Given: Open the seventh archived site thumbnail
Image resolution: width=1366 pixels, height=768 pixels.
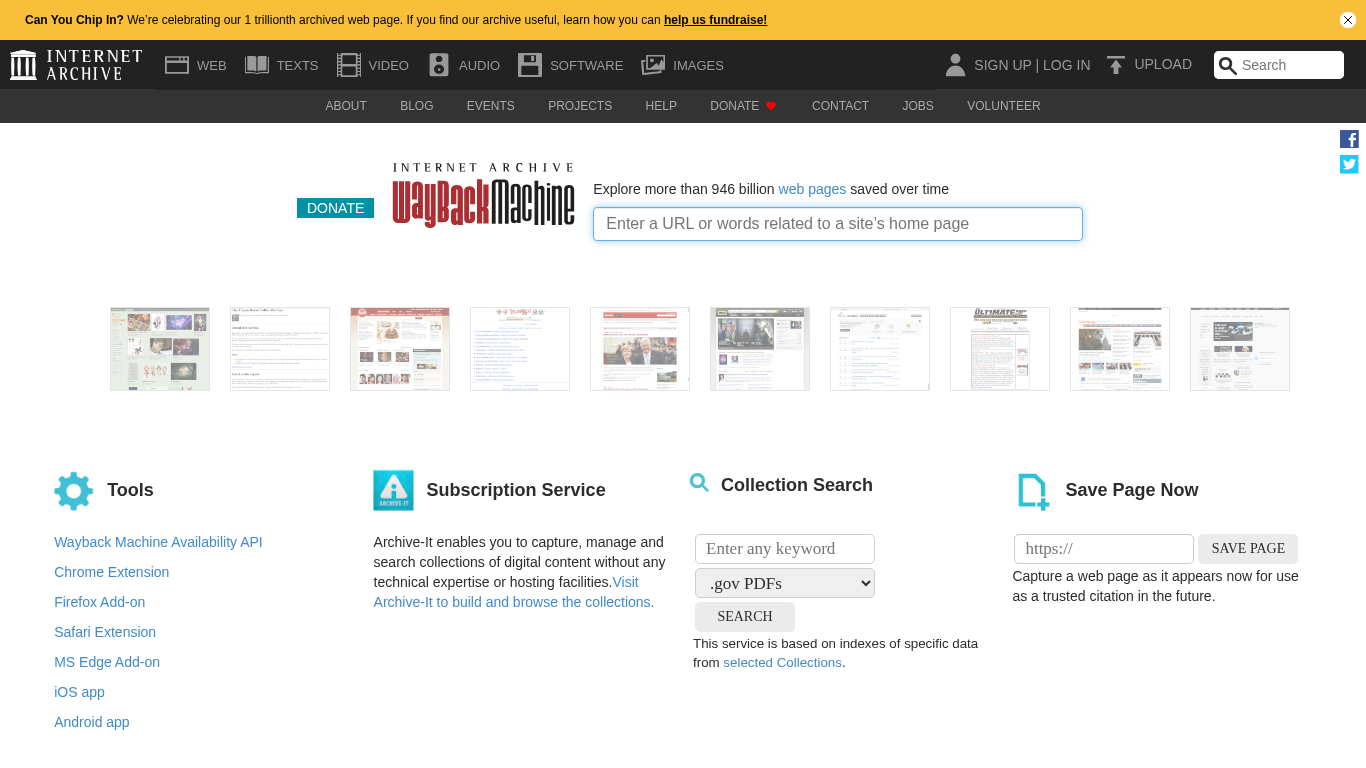Looking at the screenshot, I should 880,349.
